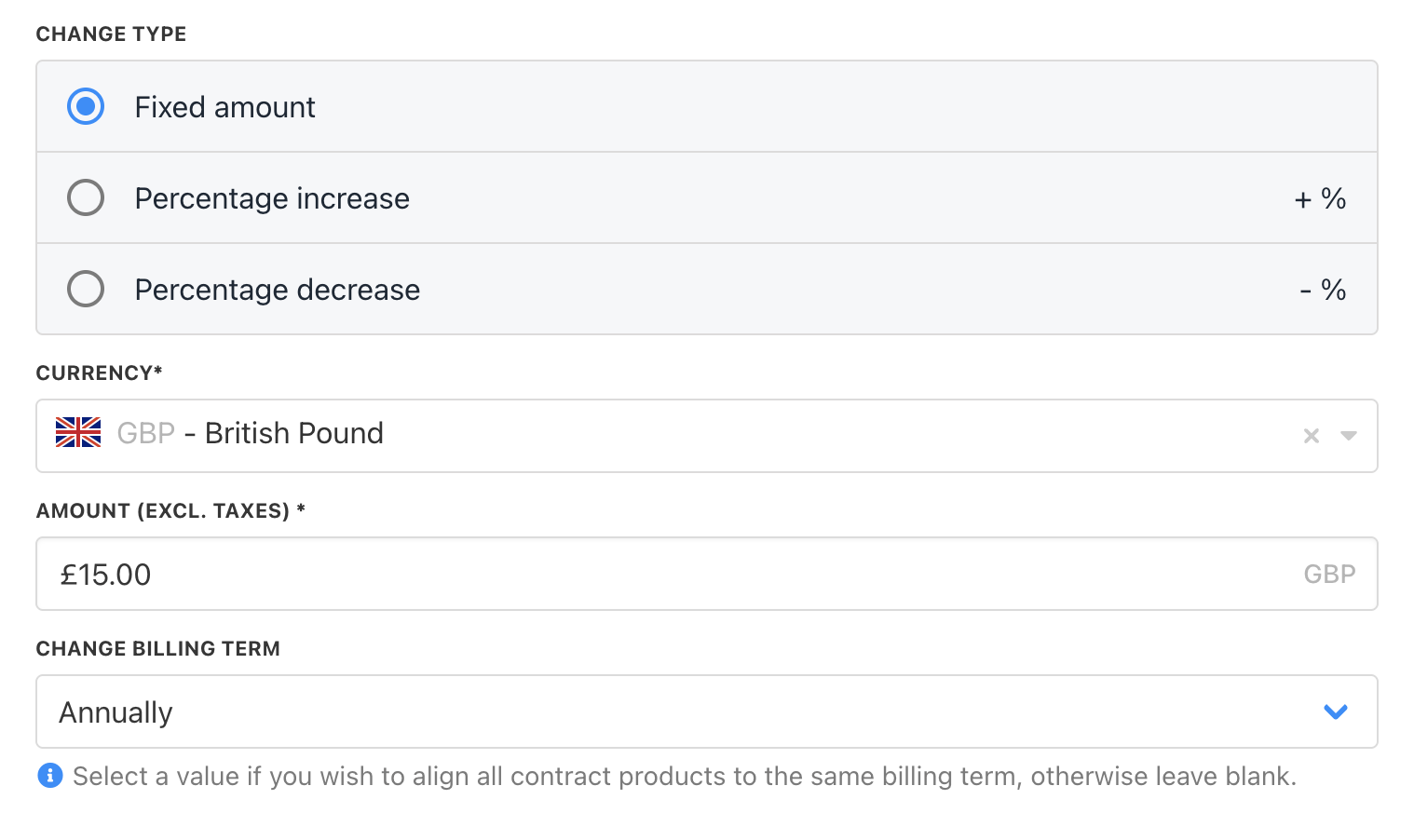Click the Amount (excl. taxes) label
The image size is (1414, 840).
click(x=170, y=510)
